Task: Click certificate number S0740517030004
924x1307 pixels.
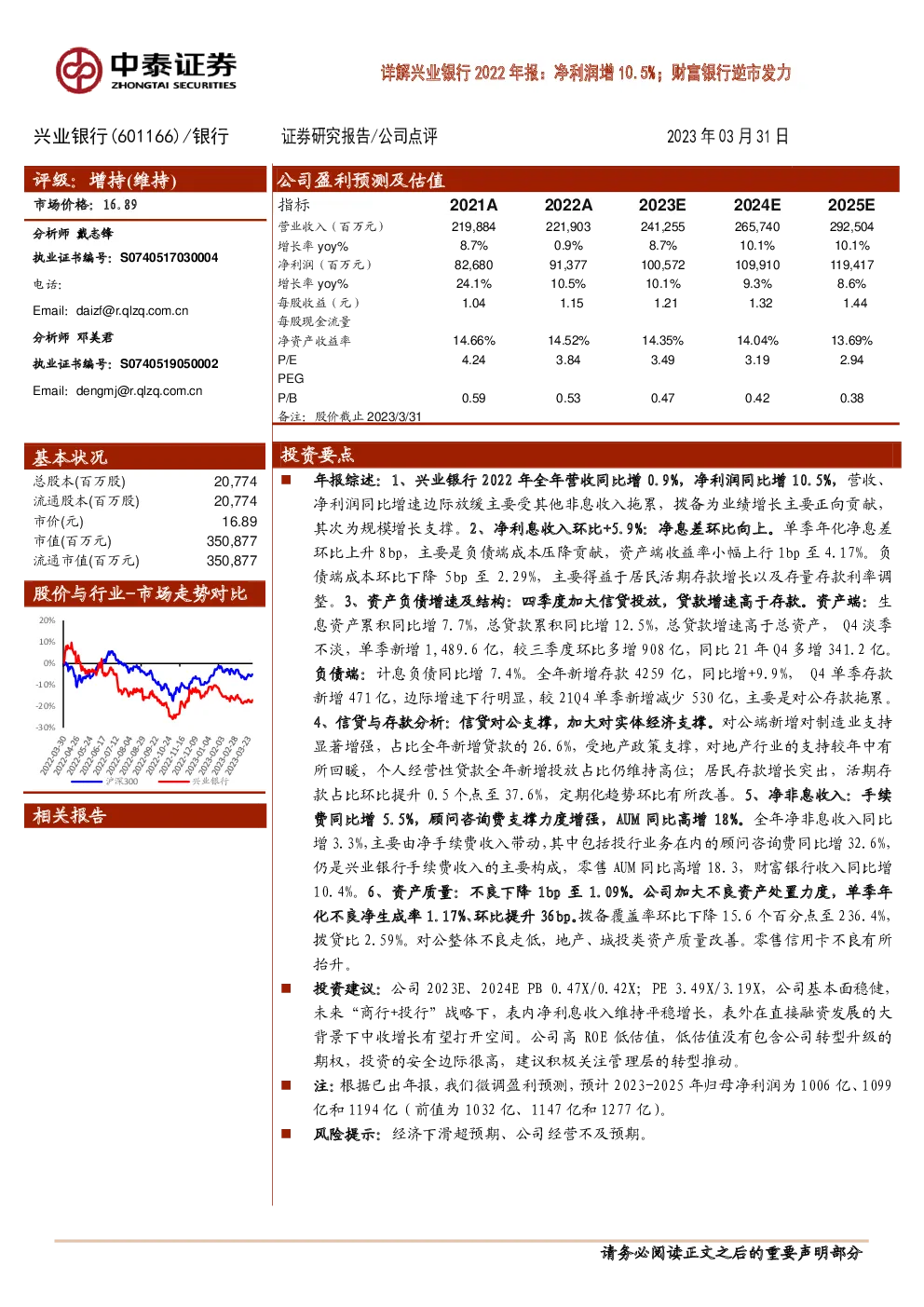Action: 169,258
